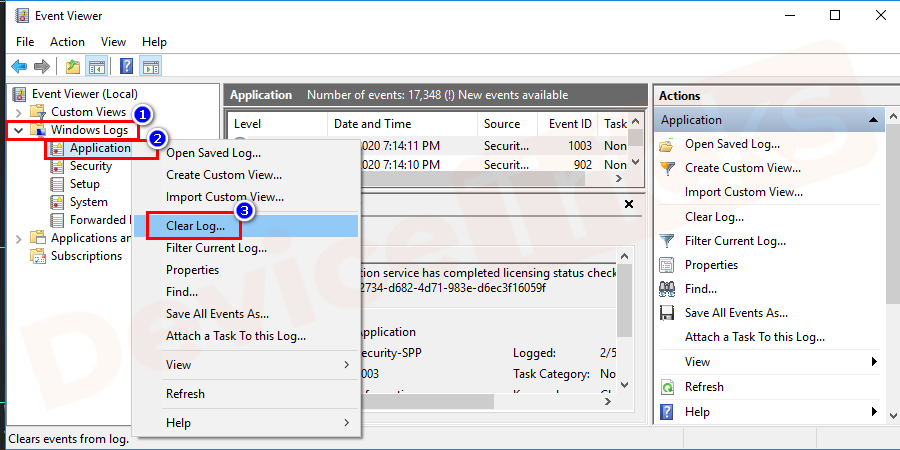Click the Setup log icon in tree
This screenshot has width=900, height=450.
click(x=57, y=184)
